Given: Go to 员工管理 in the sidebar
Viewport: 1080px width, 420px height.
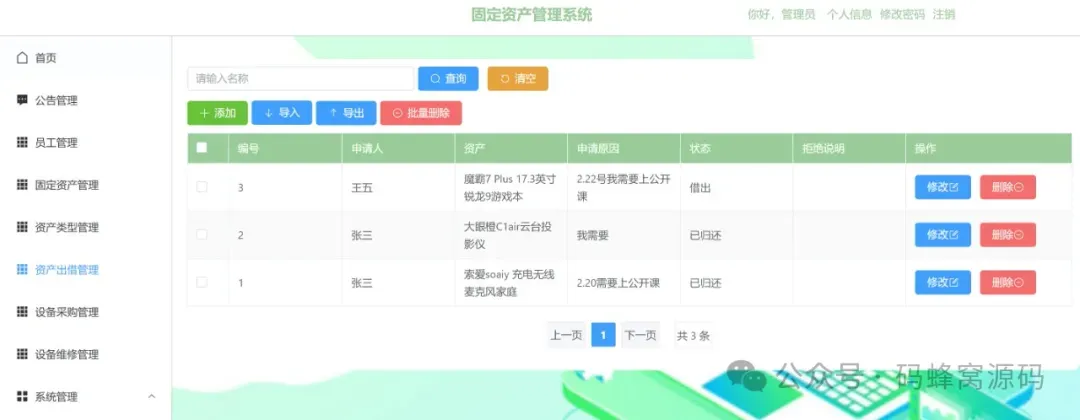Looking at the screenshot, I should [85, 143].
